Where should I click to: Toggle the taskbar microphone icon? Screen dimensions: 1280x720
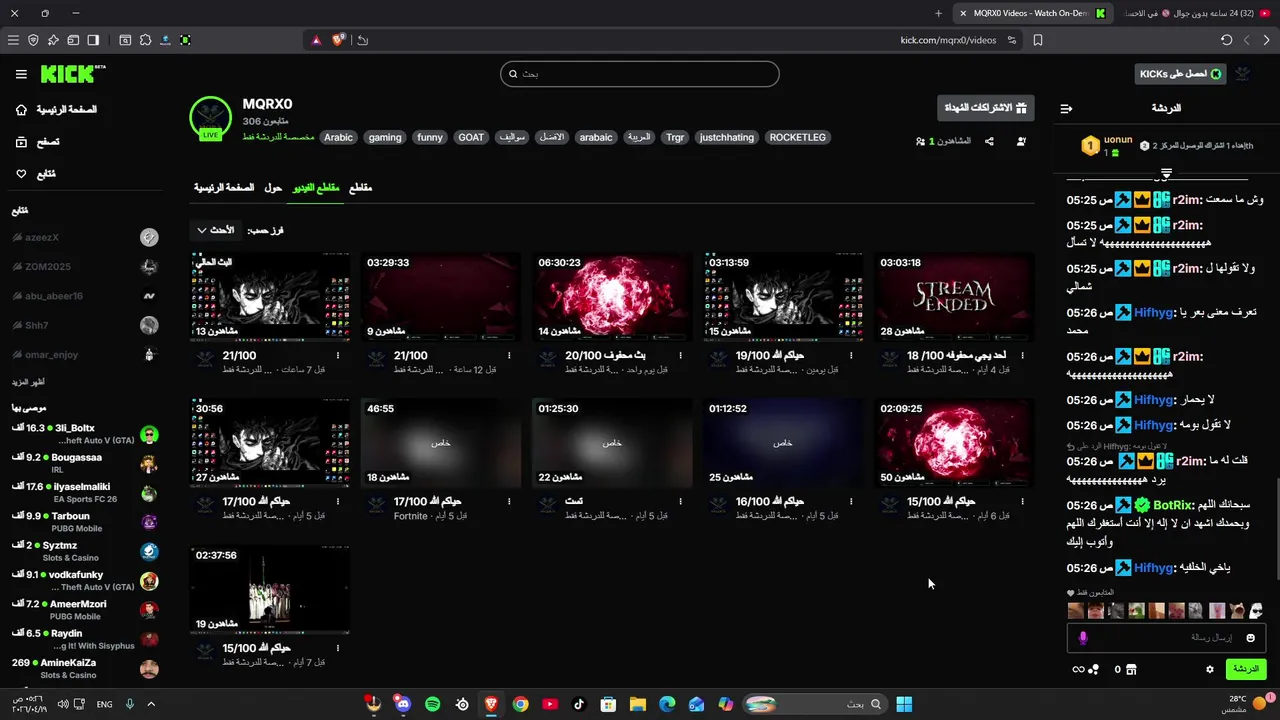point(129,704)
